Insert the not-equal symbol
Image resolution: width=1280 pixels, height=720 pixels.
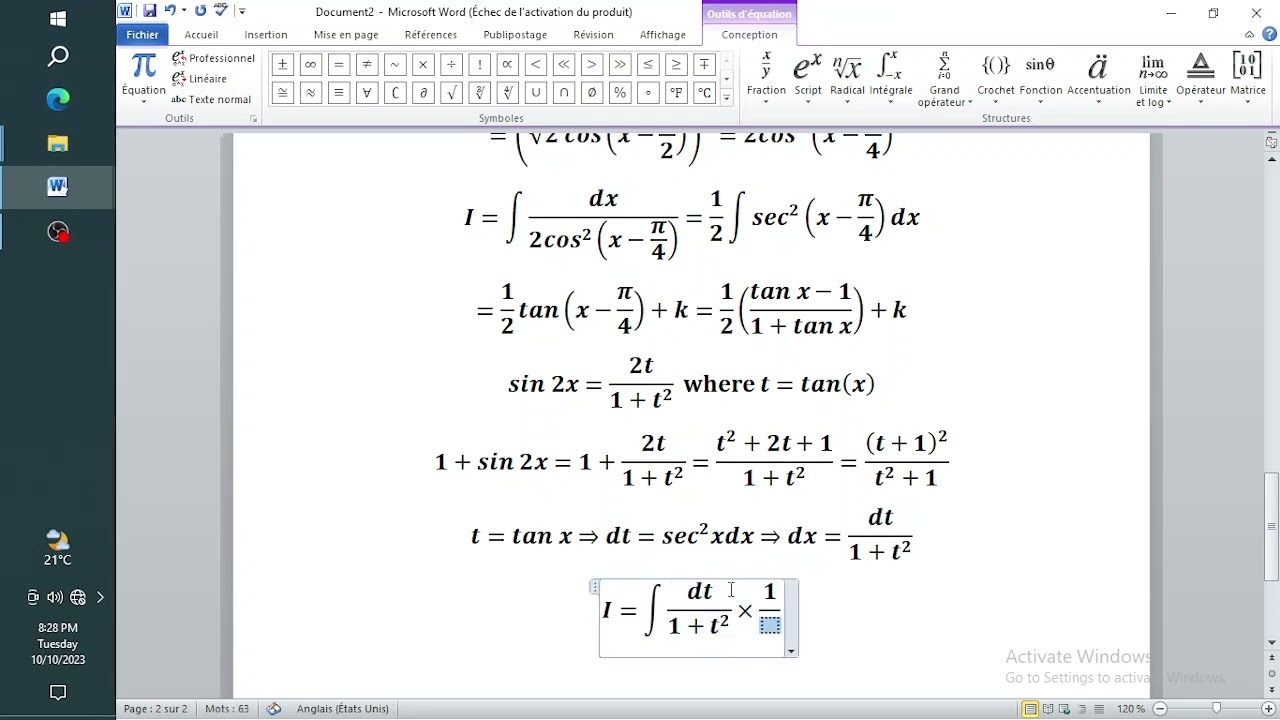[x=367, y=65]
